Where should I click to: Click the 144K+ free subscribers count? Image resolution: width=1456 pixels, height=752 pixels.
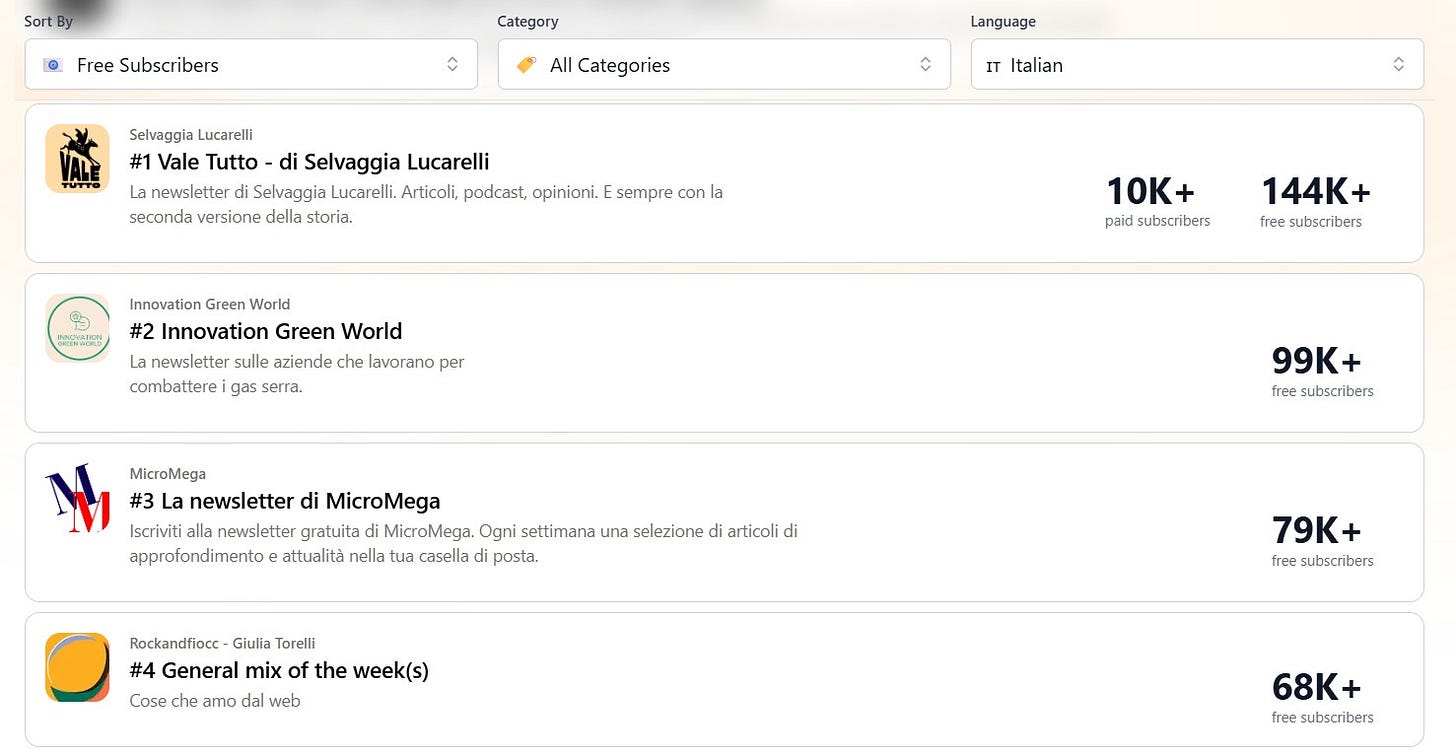[1314, 200]
